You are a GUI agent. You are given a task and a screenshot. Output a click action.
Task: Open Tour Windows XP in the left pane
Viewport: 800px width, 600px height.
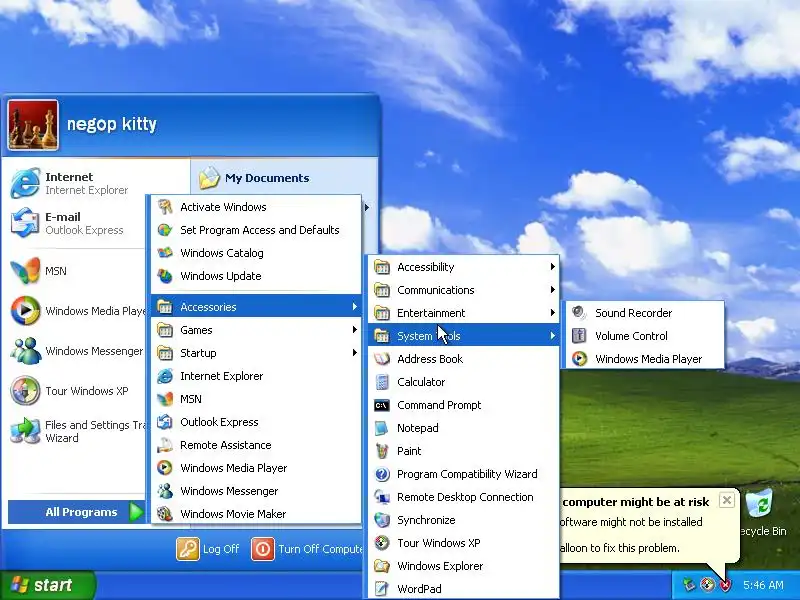(77, 391)
